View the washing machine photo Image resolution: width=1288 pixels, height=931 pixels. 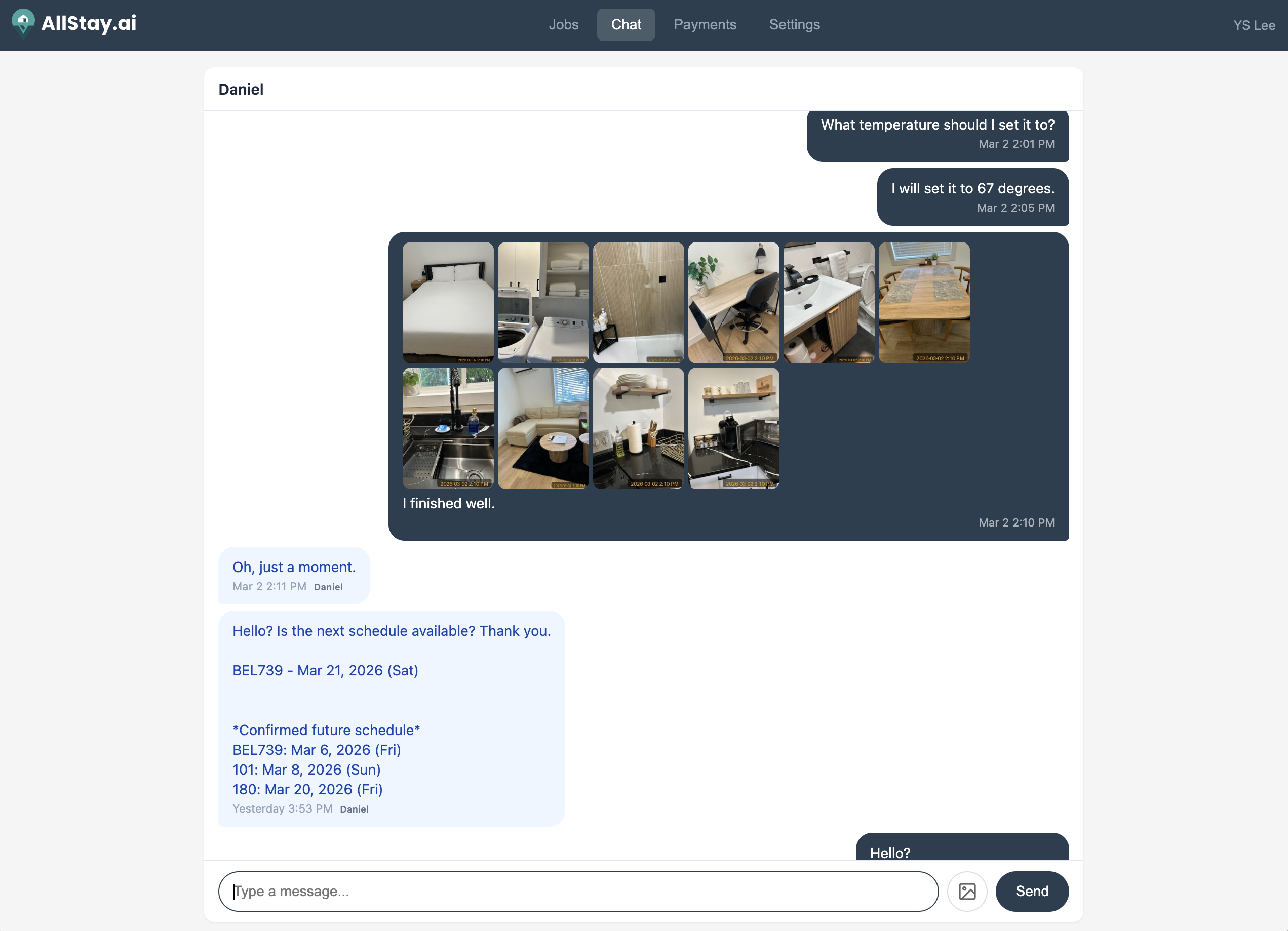pyautogui.click(x=543, y=303)
